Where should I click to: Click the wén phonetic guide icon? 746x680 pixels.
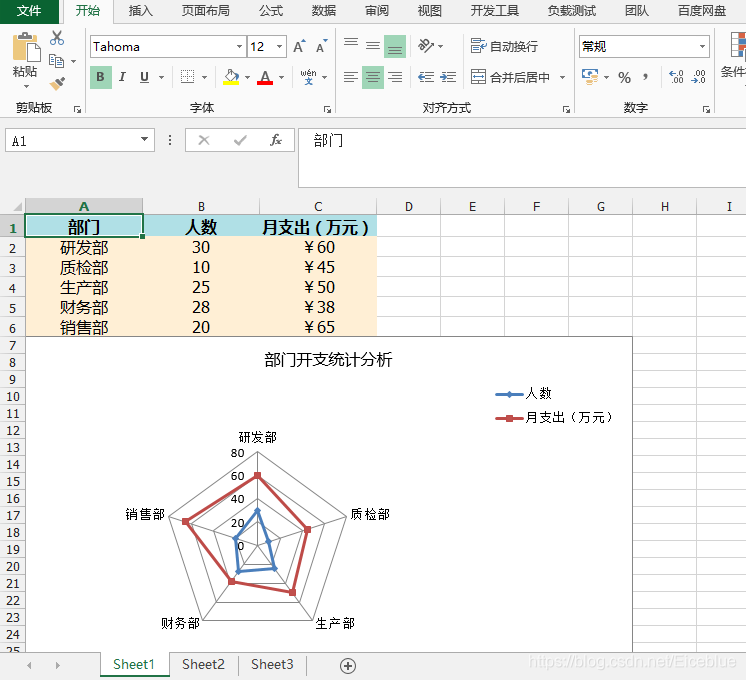tap(308, 77)
